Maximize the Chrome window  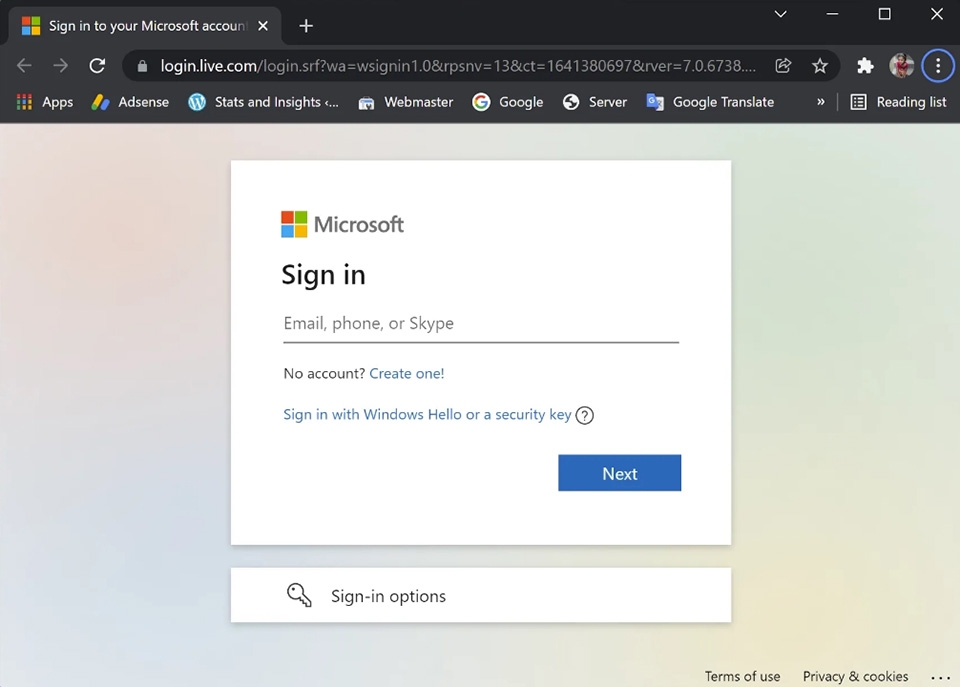[x=885, y=14]
